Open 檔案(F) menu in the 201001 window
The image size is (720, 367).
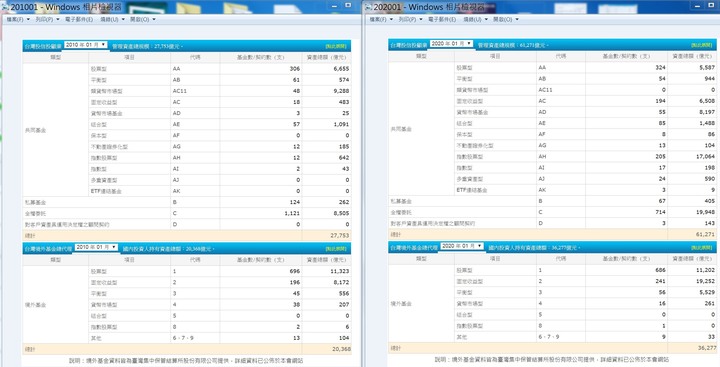pyautogui.click(x=17, y=19)
